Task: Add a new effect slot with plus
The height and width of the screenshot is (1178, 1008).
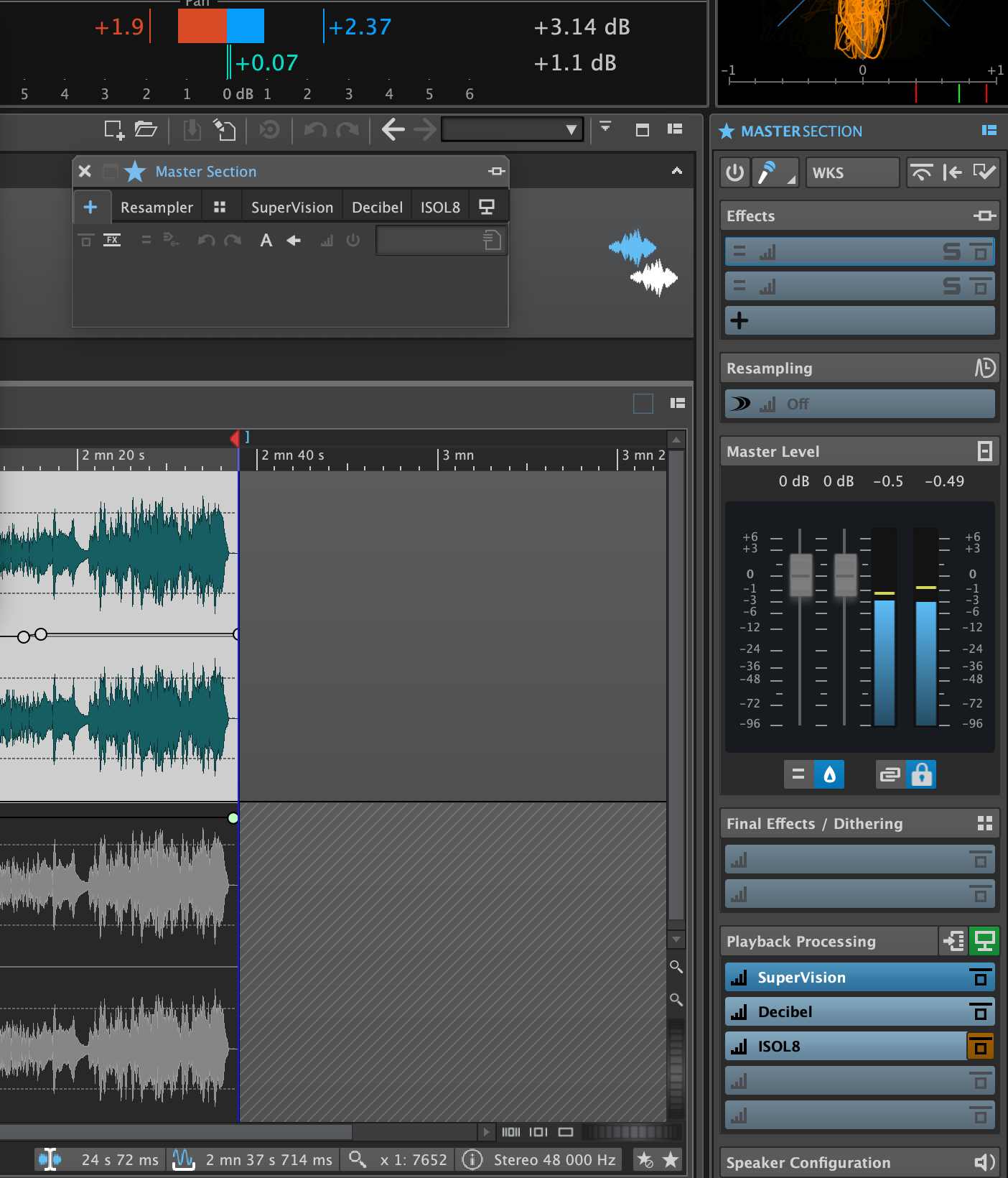Action: tap(739, 320)
